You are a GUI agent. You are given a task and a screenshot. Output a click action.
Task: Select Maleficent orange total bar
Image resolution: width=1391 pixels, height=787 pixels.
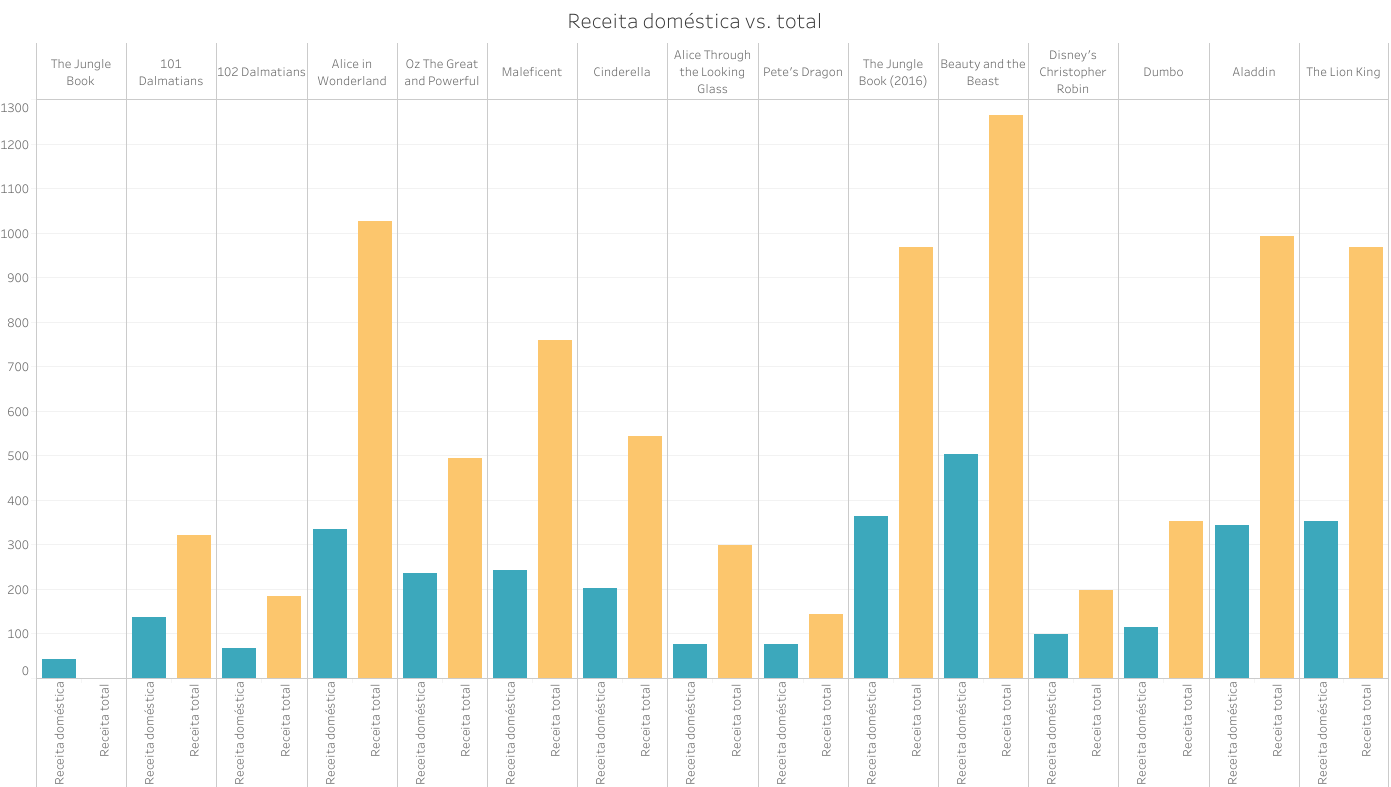point(555,509)
